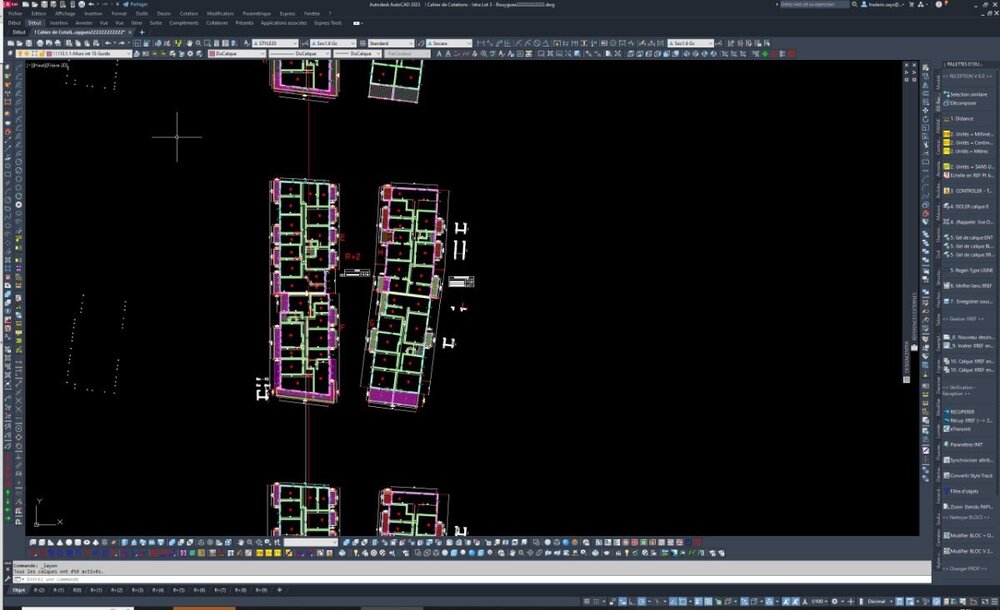The image size is (1000, 610).
Task: Select the Pan hand tool
Action: tap(189, 43)
